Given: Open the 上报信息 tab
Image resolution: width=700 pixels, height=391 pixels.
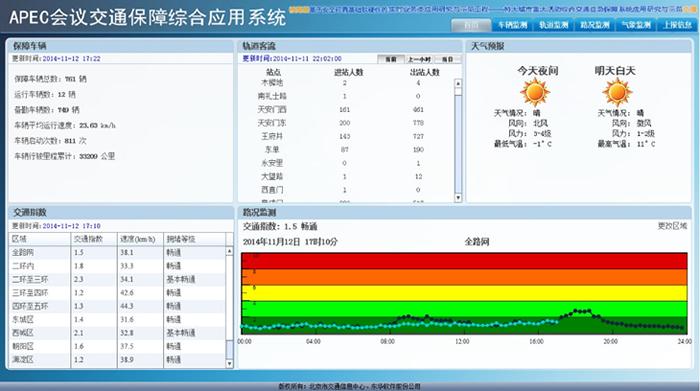Looking at the screenshot, I should (x=677, y=25).
